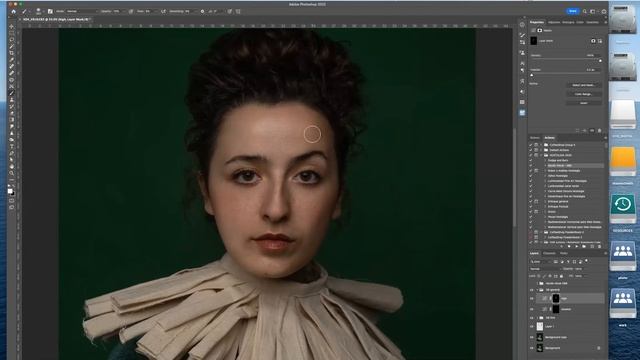Lock all attributes of the layer
This screenshot has width=640, height=360.
tap(562, 276)
